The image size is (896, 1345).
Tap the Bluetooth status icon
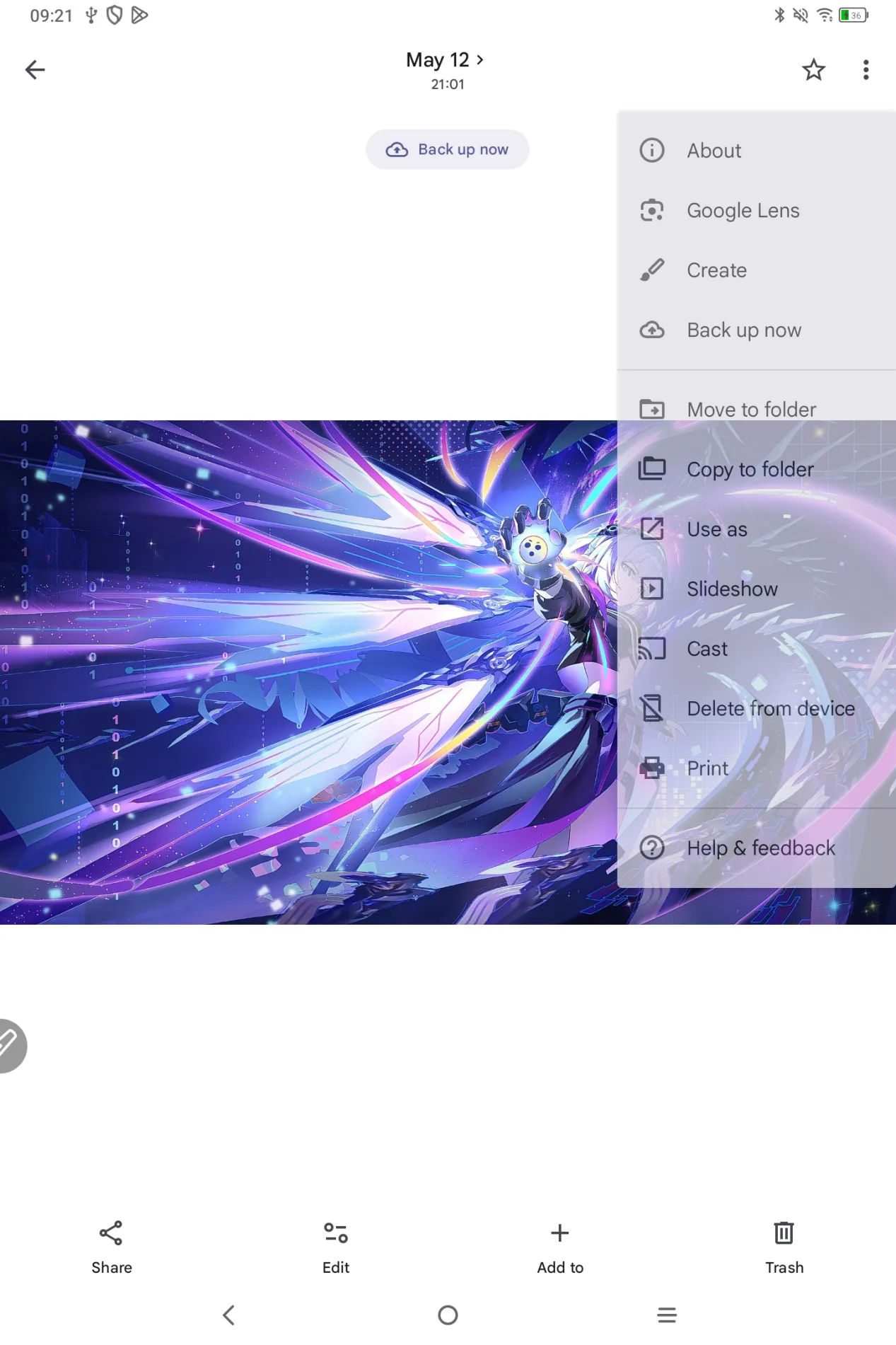pos(779,15)
